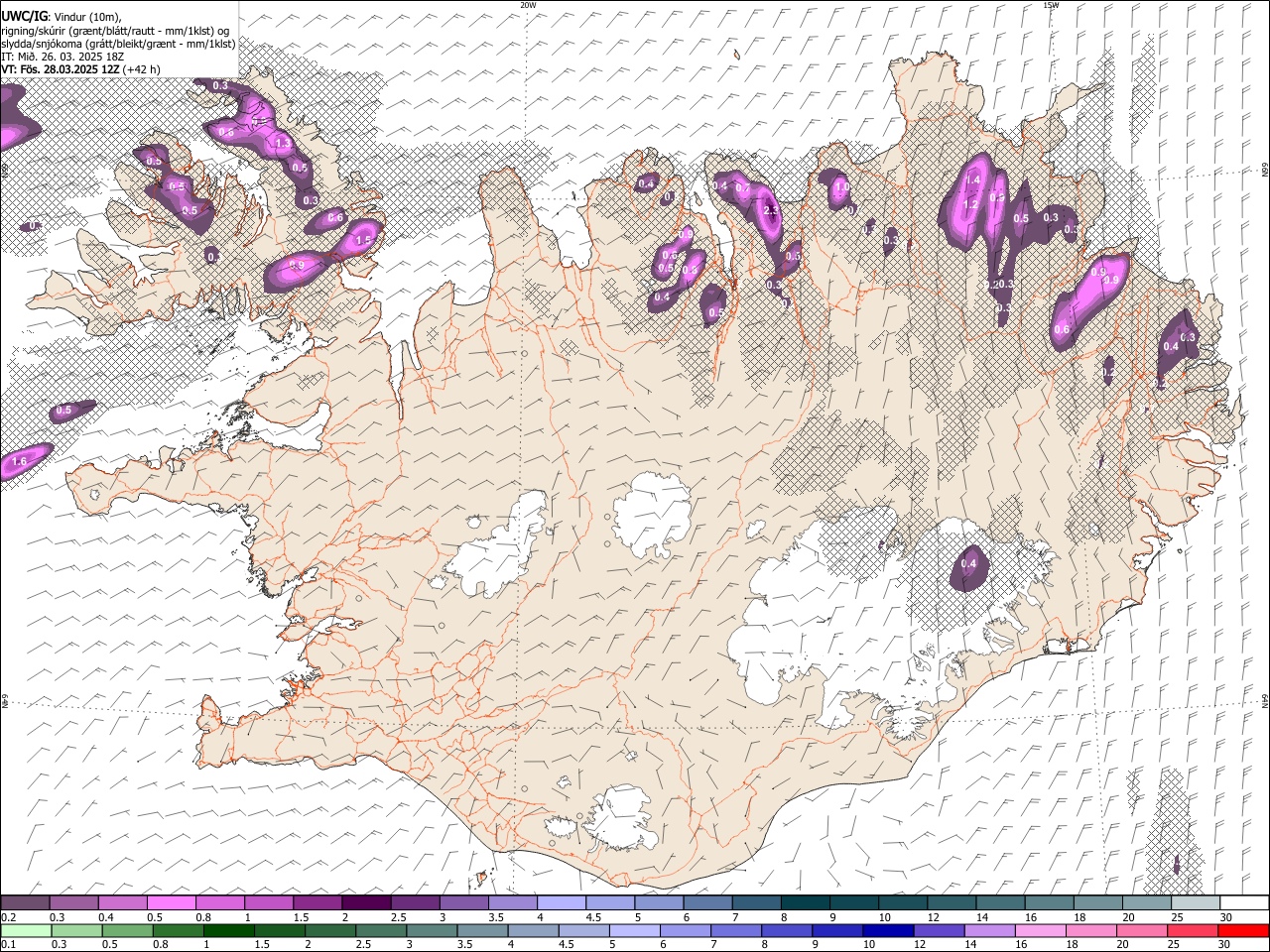Image resolution: width=1270 pixels, height=952 pixels.
Task: Click the 1.3 snowfall value in Westfjords
Action: coord(283,144)
